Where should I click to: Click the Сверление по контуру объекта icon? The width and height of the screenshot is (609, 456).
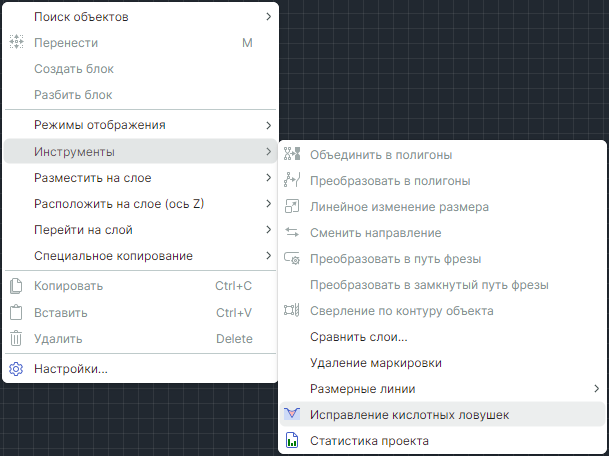tap(292, 311)
